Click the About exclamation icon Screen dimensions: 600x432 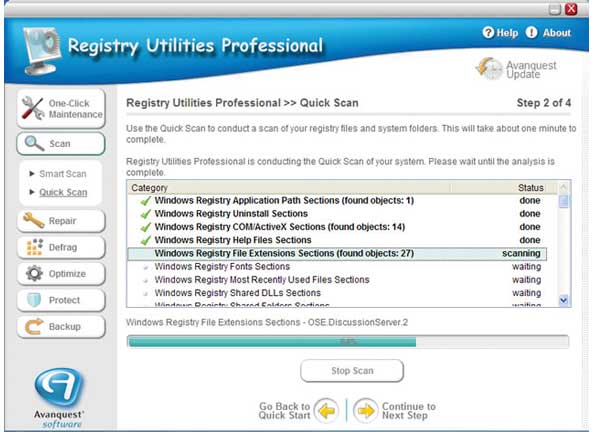(x=532, y=33)
